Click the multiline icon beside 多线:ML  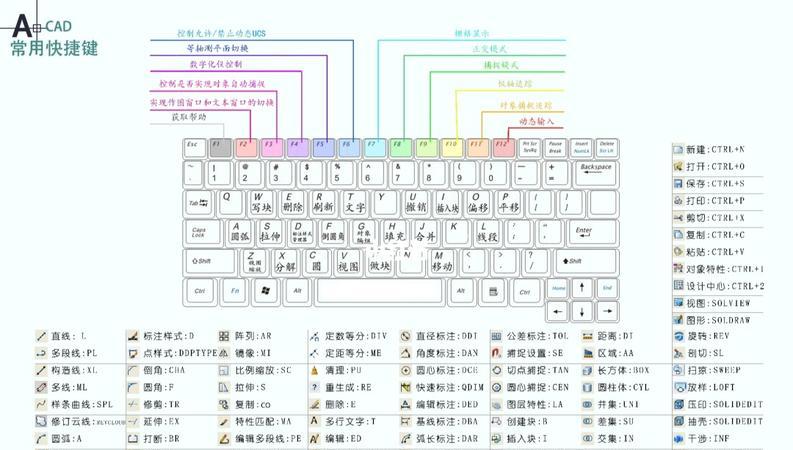tap(41, 387)
